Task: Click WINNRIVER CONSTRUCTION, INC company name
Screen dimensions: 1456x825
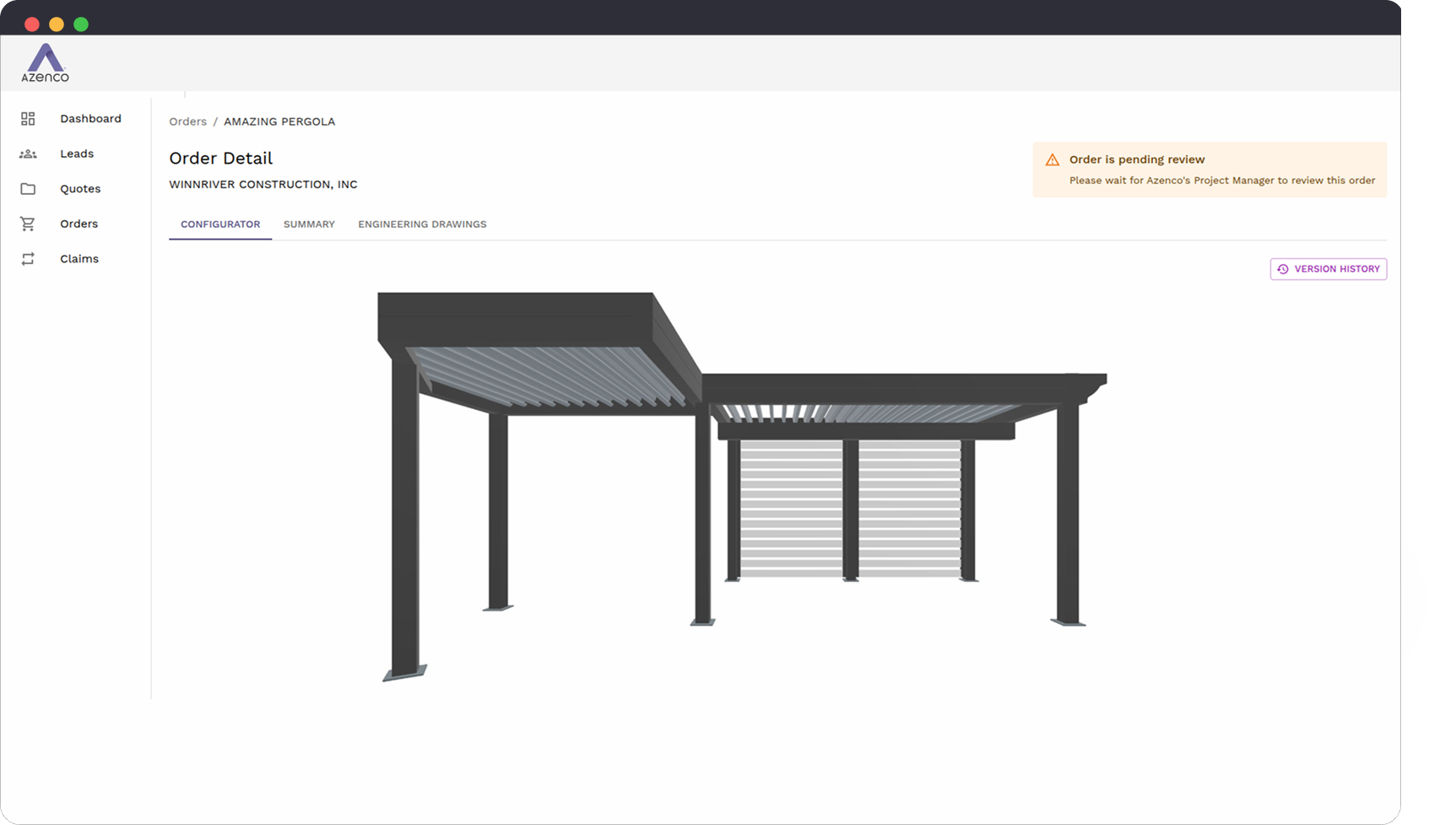Action: tap(263, 184)
